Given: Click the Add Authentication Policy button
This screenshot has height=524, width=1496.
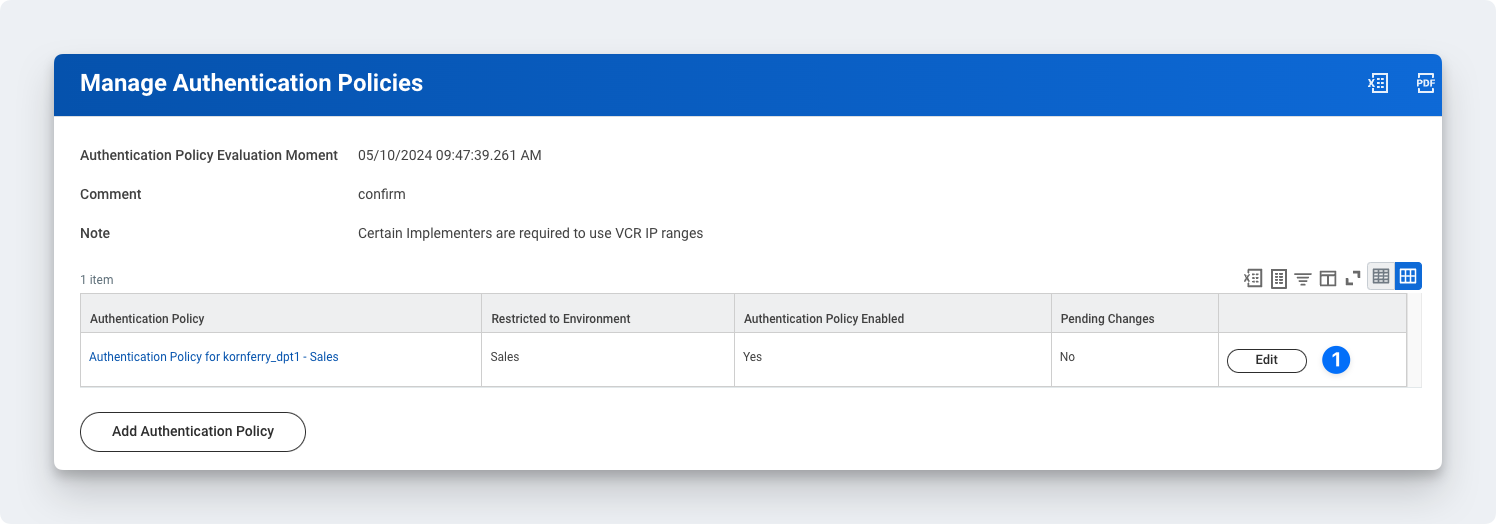Looking at the screenshot, I should tap(193, 431).
